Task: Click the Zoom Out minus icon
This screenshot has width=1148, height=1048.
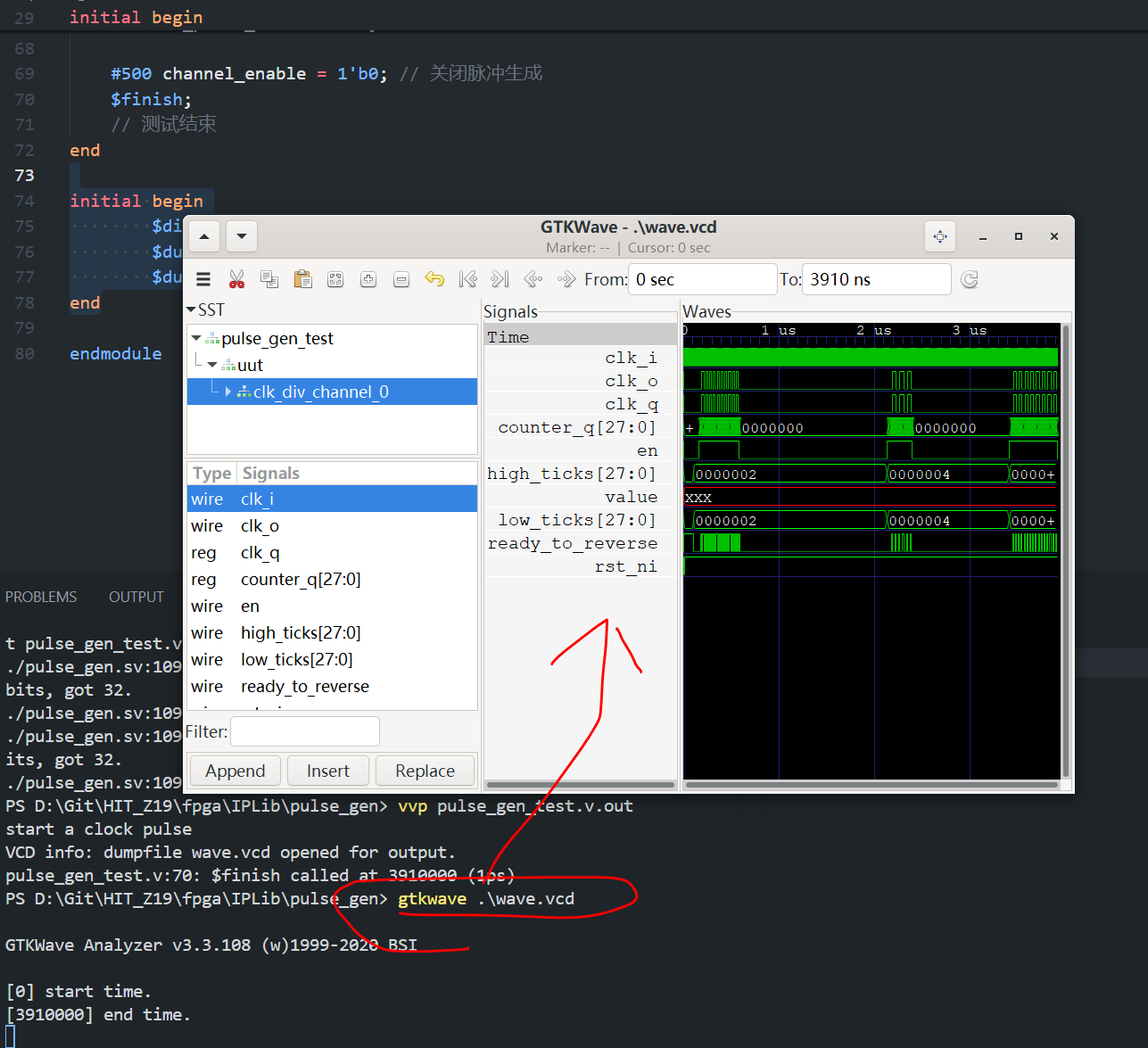Action: click(x=401, y=279)
